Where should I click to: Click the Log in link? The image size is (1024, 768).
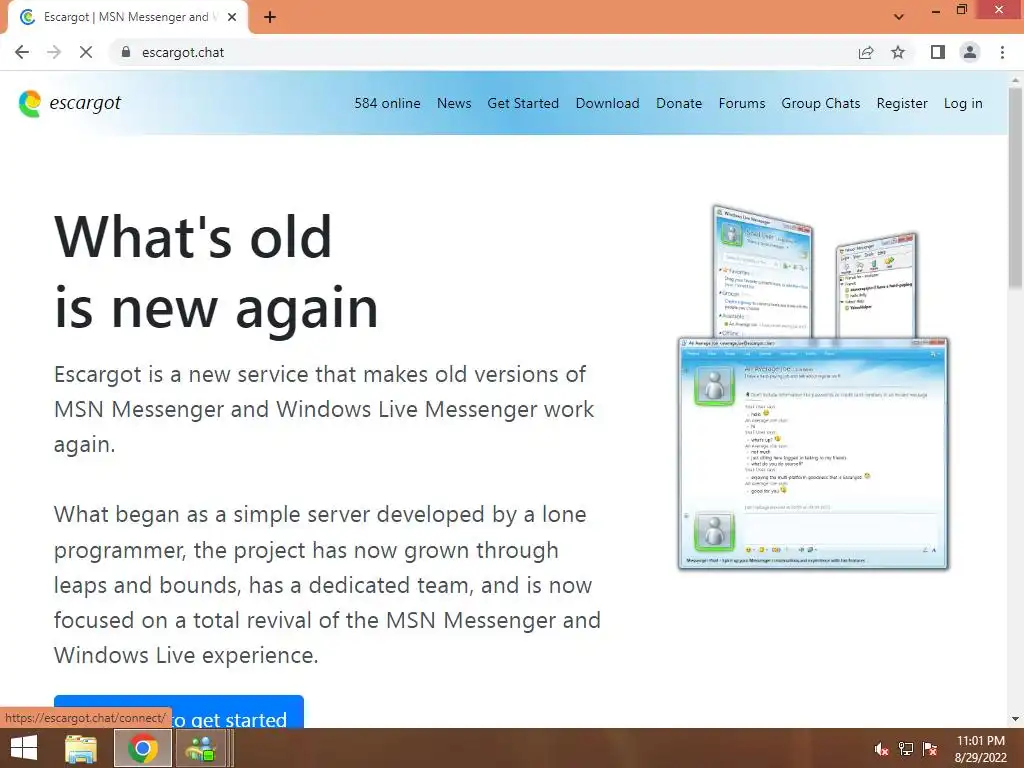[x=963, y=103]
